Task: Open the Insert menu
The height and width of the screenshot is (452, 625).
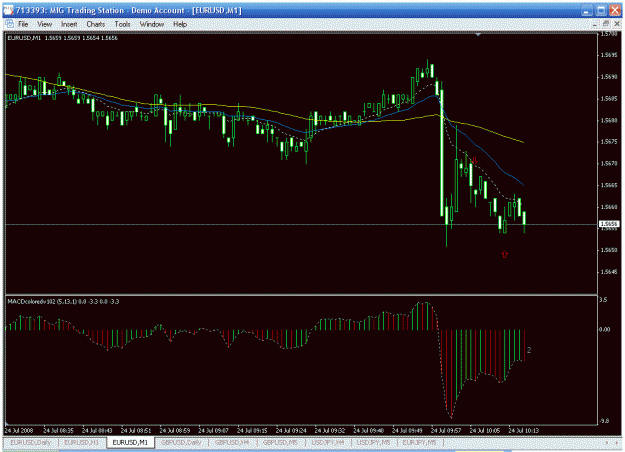Action: click(x=69, y=24)
